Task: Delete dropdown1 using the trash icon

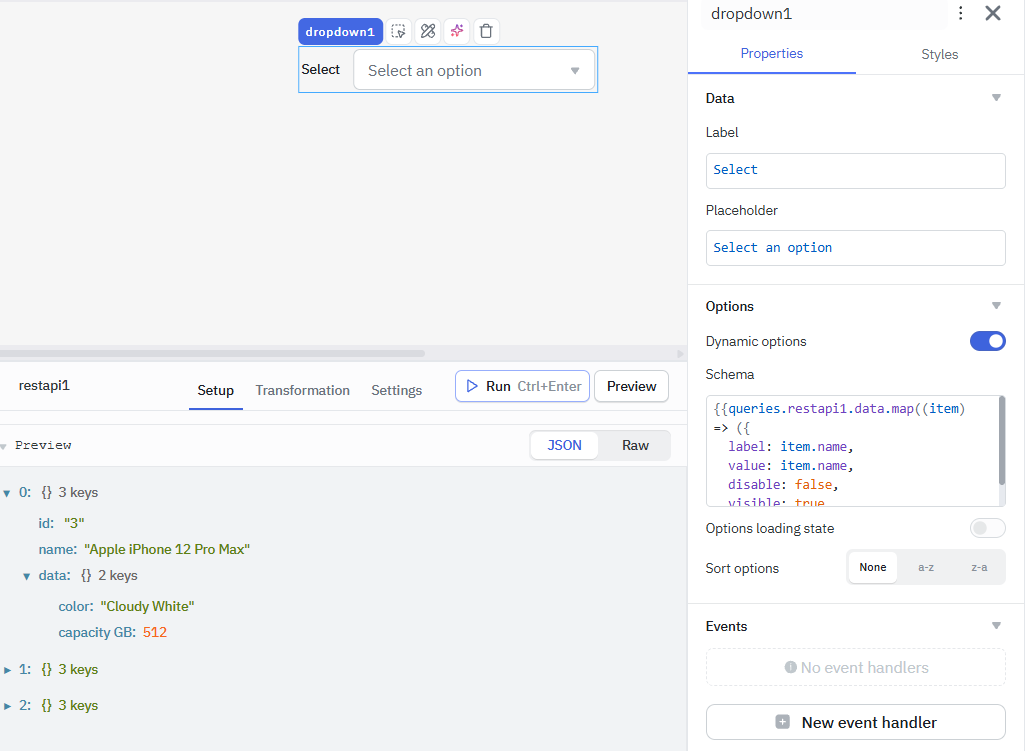Action: pos(486,31)
